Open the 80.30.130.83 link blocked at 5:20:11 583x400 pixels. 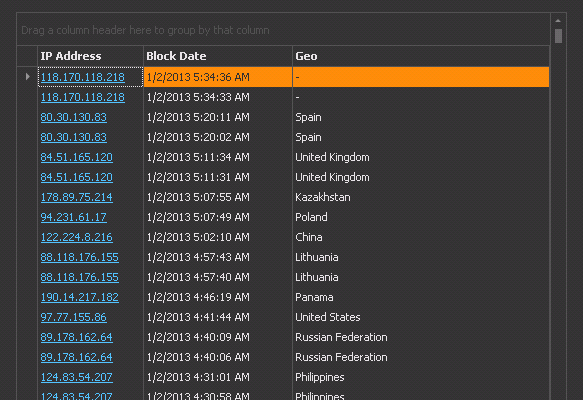(x=74, y=117)
